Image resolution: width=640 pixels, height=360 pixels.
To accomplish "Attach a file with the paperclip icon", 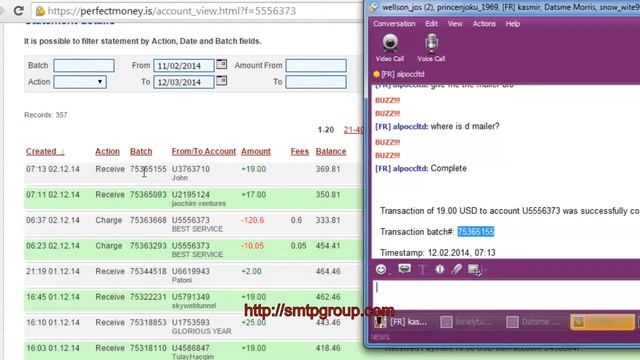I will [x=456, y=269].
